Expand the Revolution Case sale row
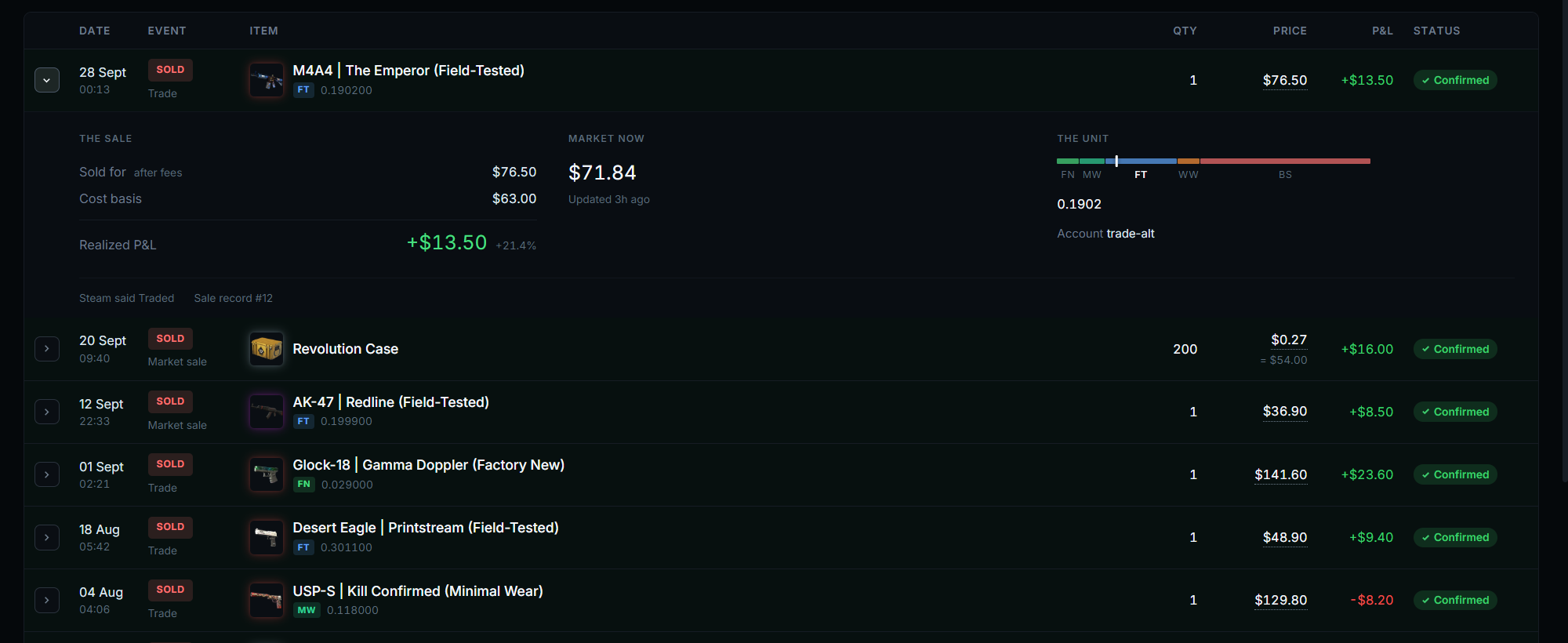Image resolution: width=1568 pixels, height=643 pixels. click(47, 349)
